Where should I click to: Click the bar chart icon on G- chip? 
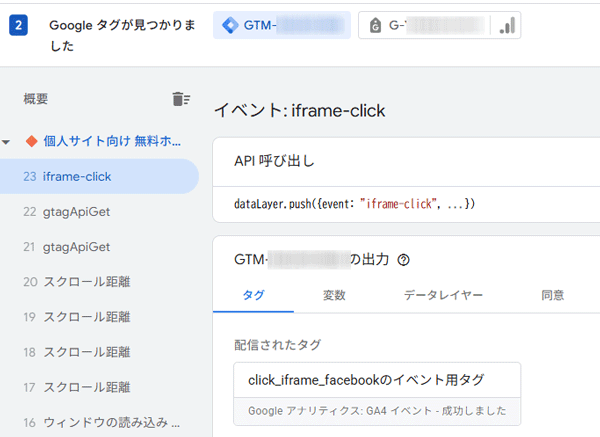click(x=508, y=26)
